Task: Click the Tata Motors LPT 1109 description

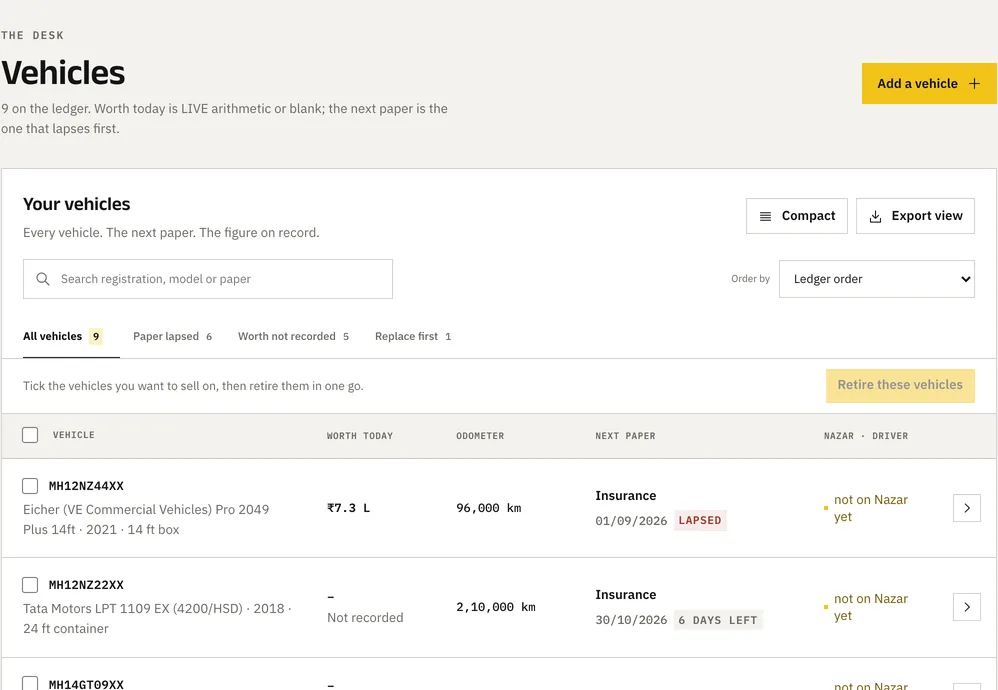Action: [157, 619]
